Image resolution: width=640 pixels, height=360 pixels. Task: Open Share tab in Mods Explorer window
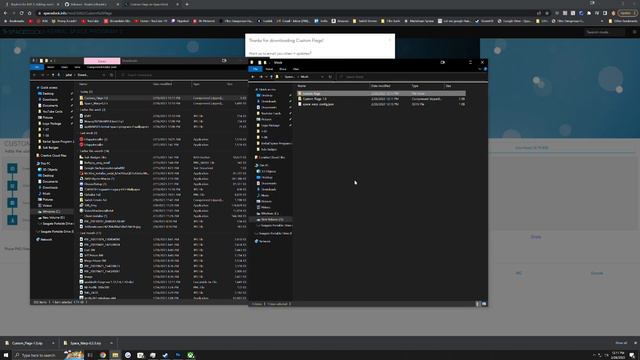click(x=282, y=69)
